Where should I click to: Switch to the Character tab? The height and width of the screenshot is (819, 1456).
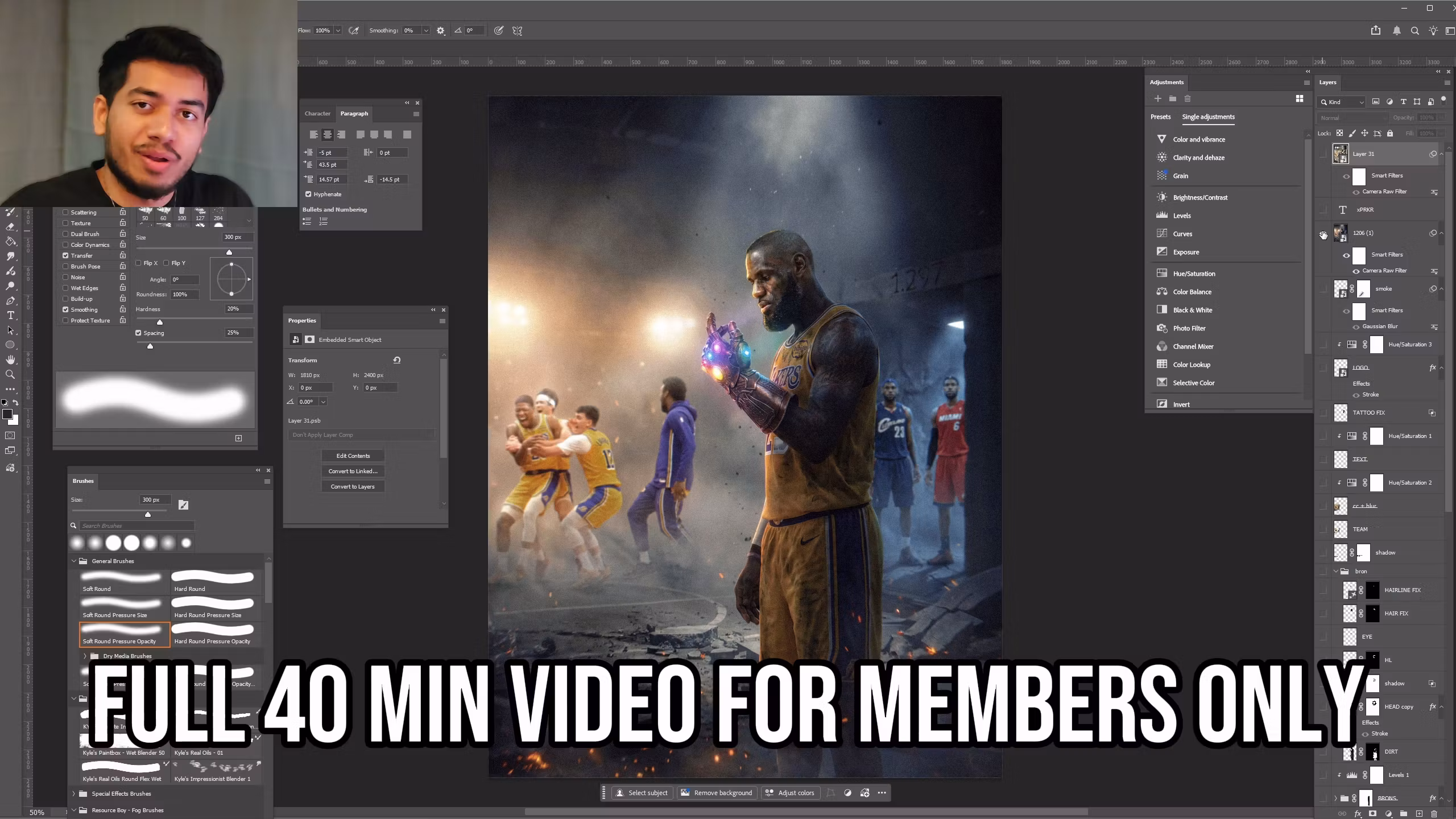317,114
